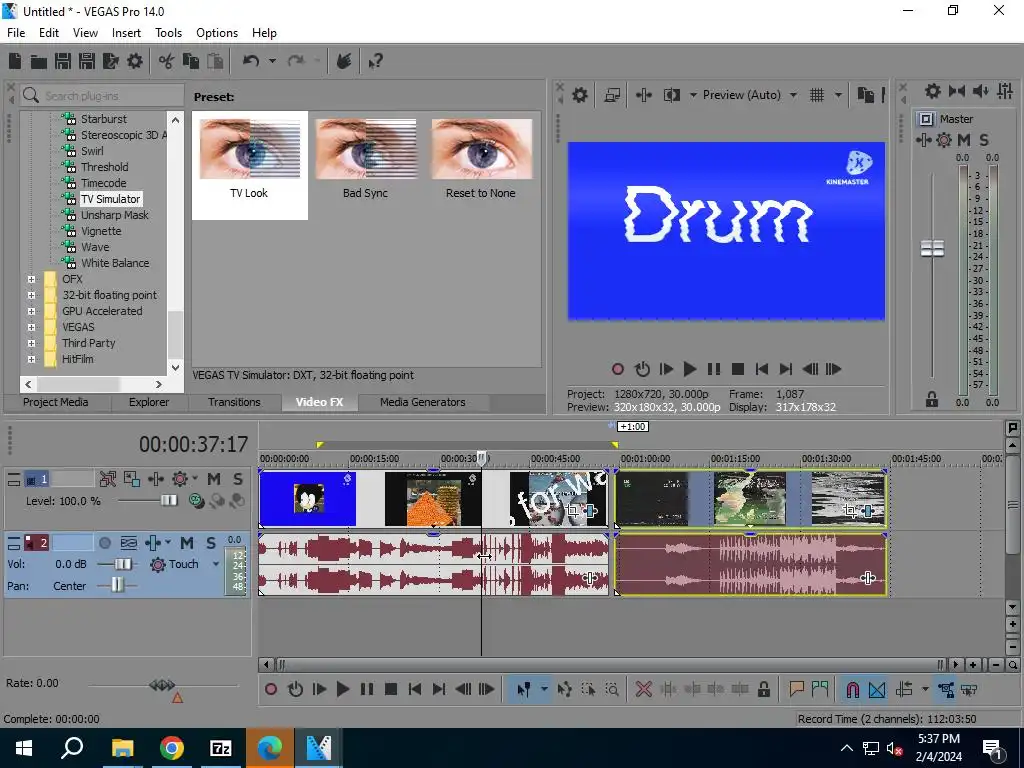The width and height of the screenshot is (1024, 768).
Task: Expand the Third Party folder
Action: tap(31, 343)
